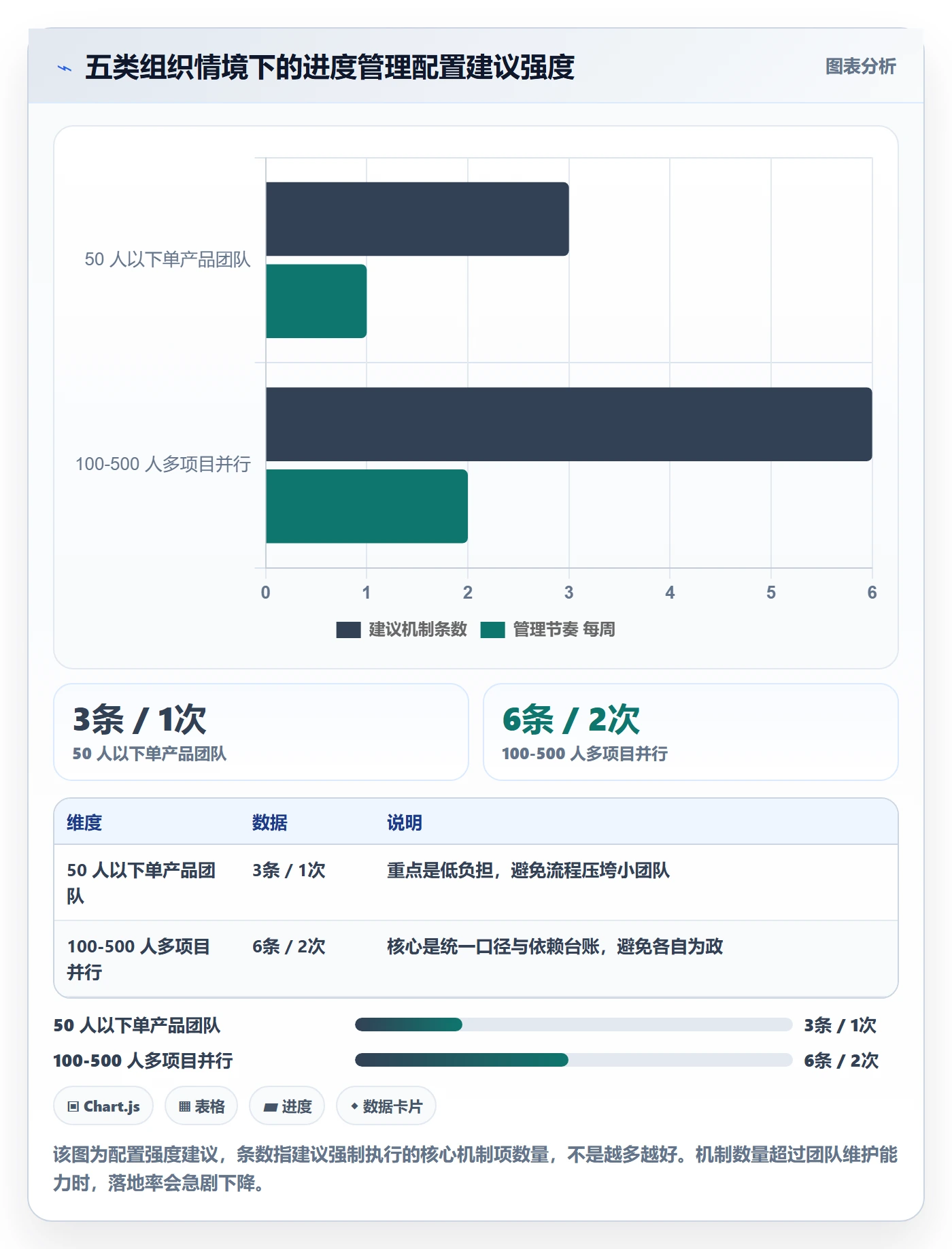This screenshot has height=1249, width=952.
Task: Click the 6条 / 2次 data card
Action: pyautogui.click(x=691, y=732)
